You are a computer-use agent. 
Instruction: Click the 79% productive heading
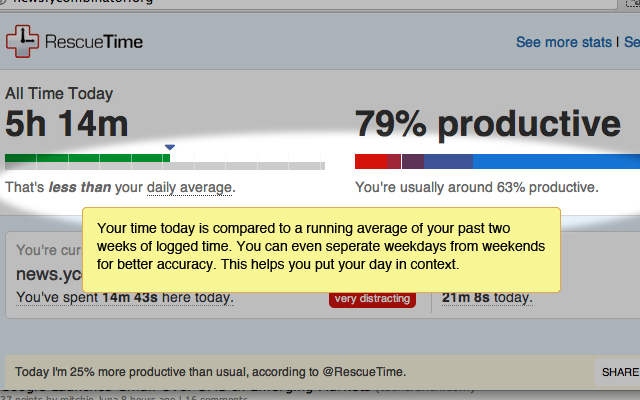click(x=488, y=124)
